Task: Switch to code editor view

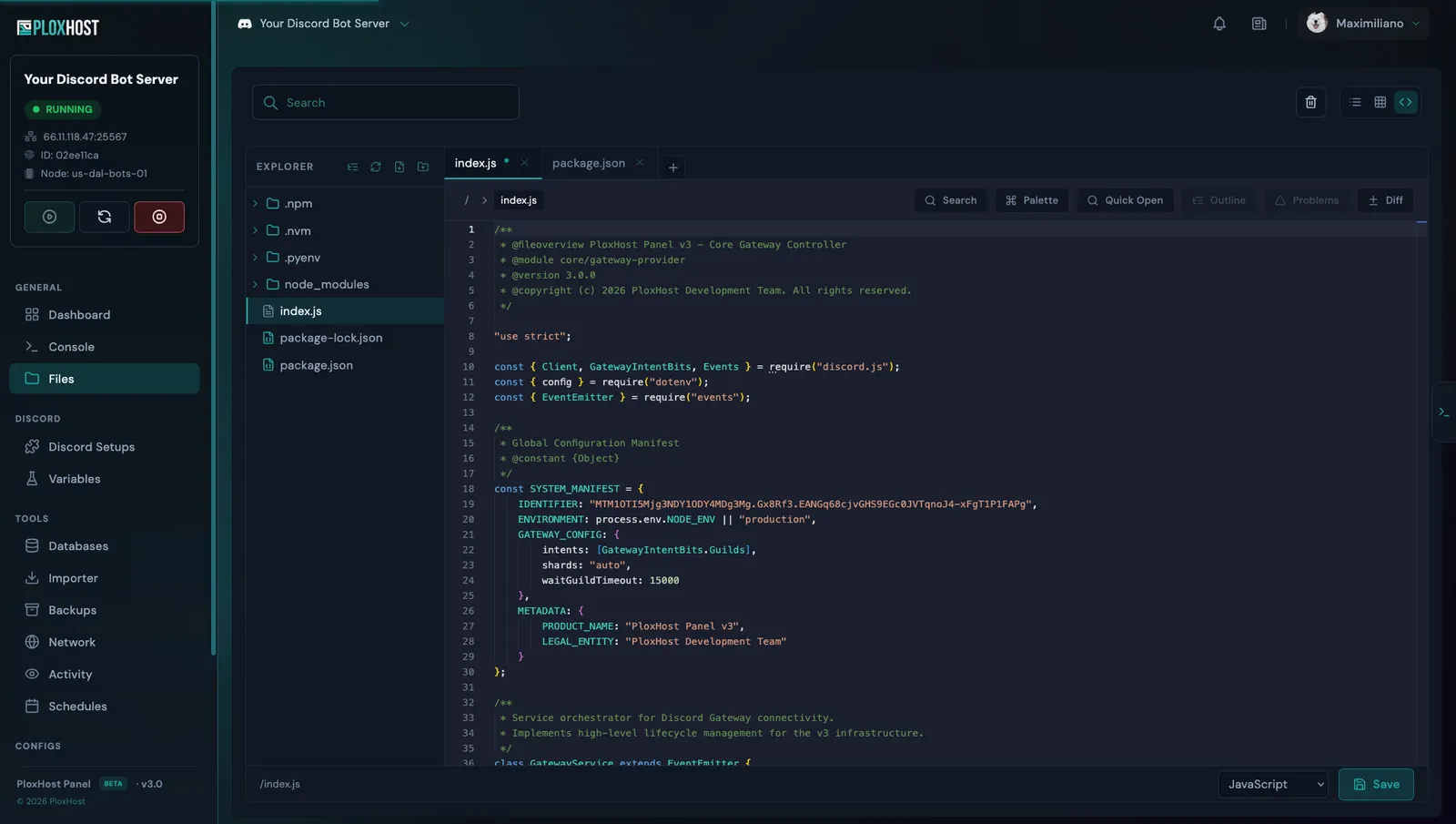Action: (x=1406, y=102)
